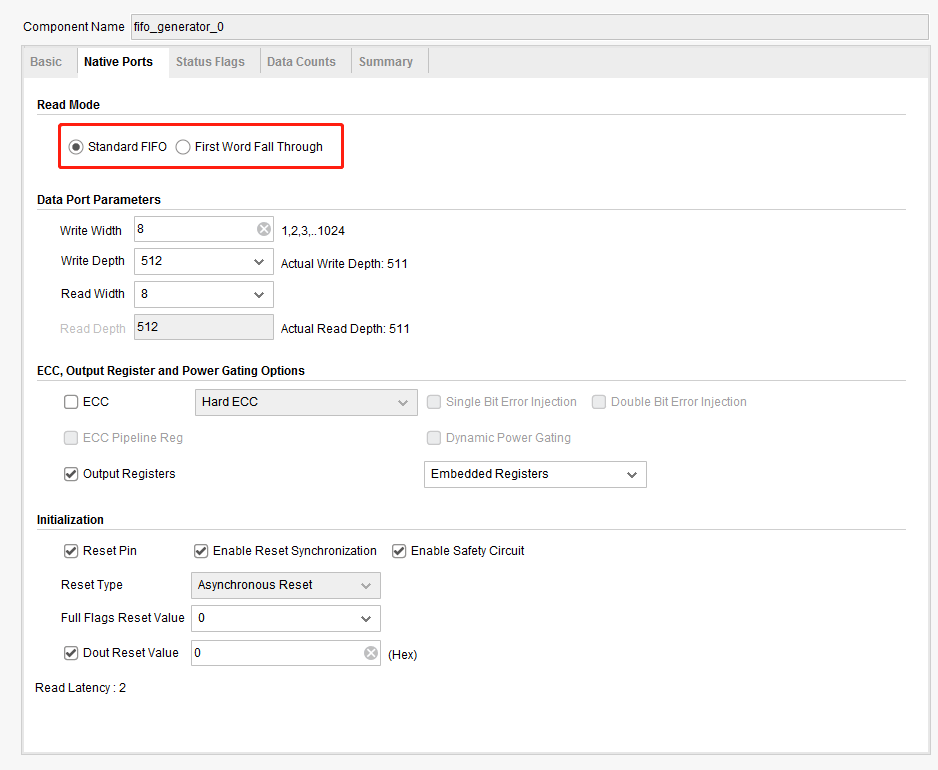Open the Reset Type dropdown

(x=285, y=585)
